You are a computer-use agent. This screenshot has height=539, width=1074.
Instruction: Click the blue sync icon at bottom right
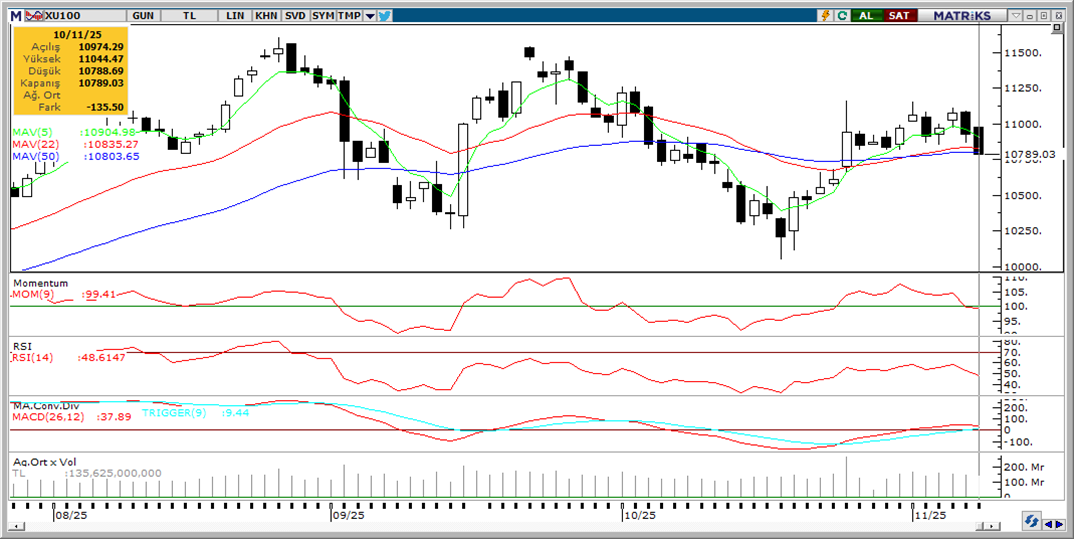point(1030,522)
